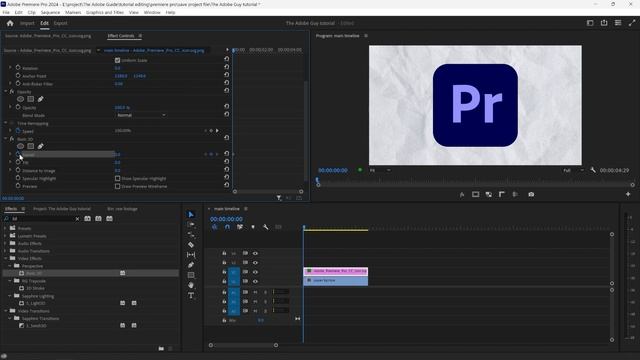Select the Ripple Edit tool

point(191,235)
